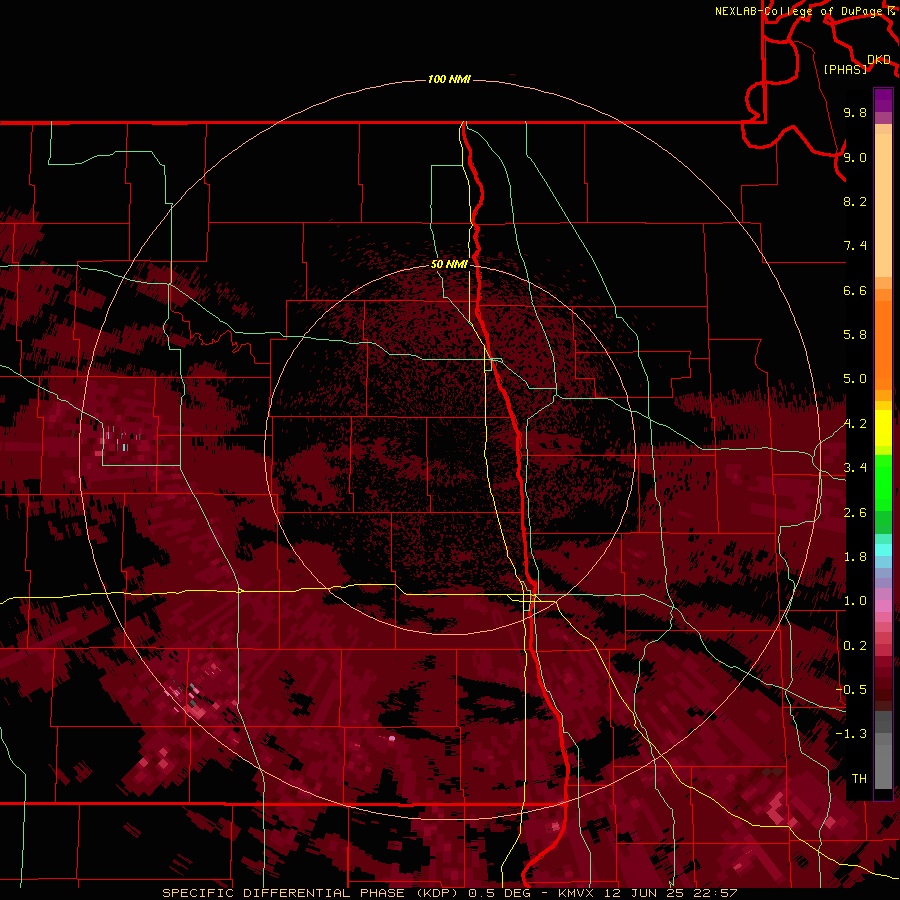Click the 1.8 value on color scale
Screen dimensions: 900x900
click(x=855, y=557)
